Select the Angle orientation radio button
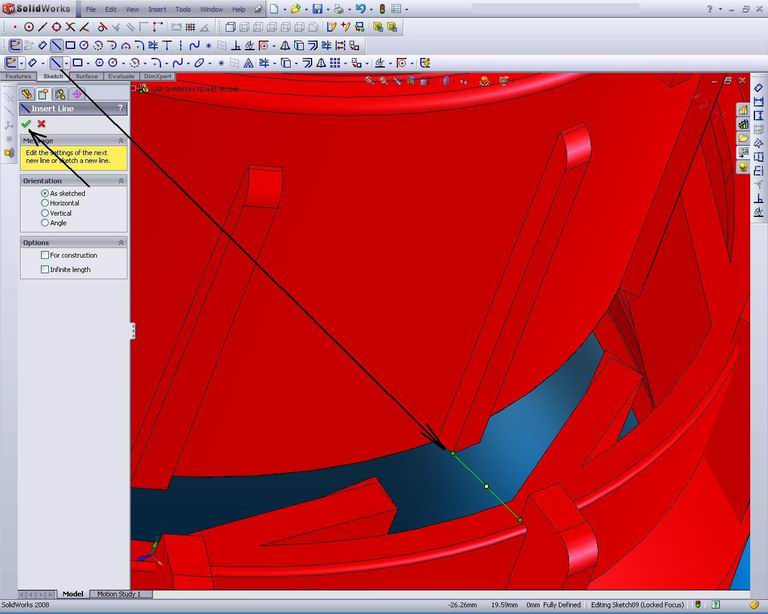Viewport: 768px width, 614px height. click(x=45, y=223)
